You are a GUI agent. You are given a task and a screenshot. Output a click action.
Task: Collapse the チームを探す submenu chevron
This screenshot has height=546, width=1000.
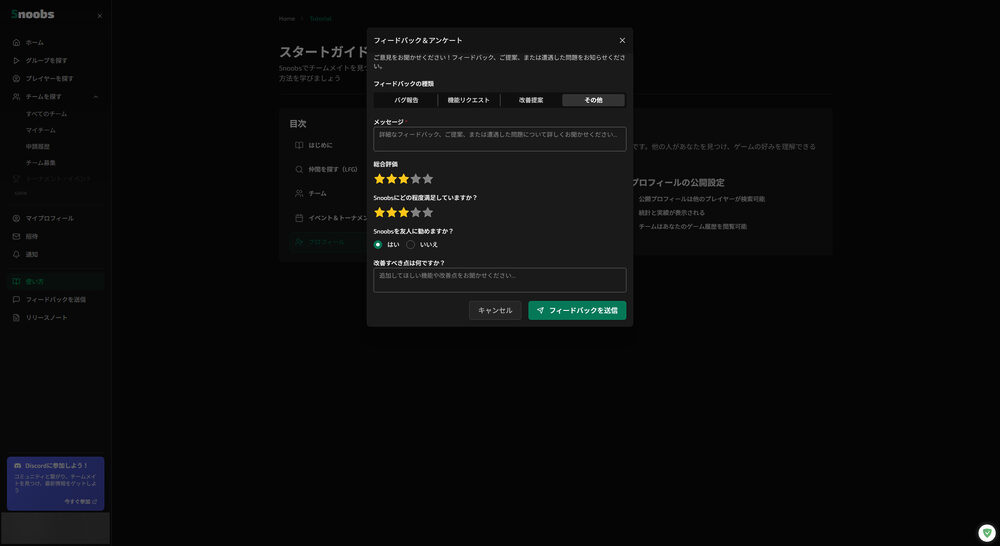(x=96, y=96)
